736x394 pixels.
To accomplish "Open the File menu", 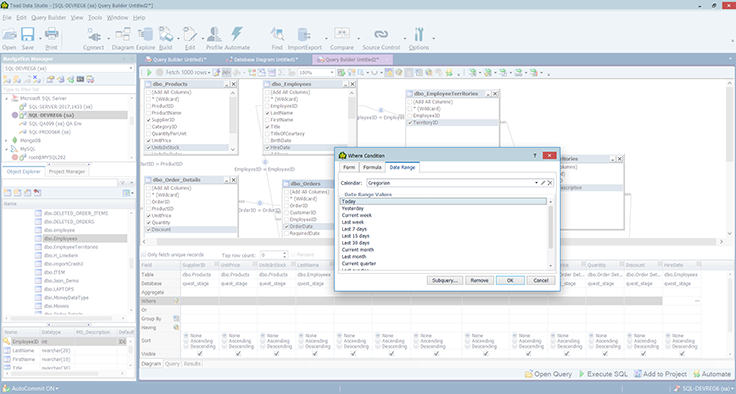I will (x=7, y=17).
